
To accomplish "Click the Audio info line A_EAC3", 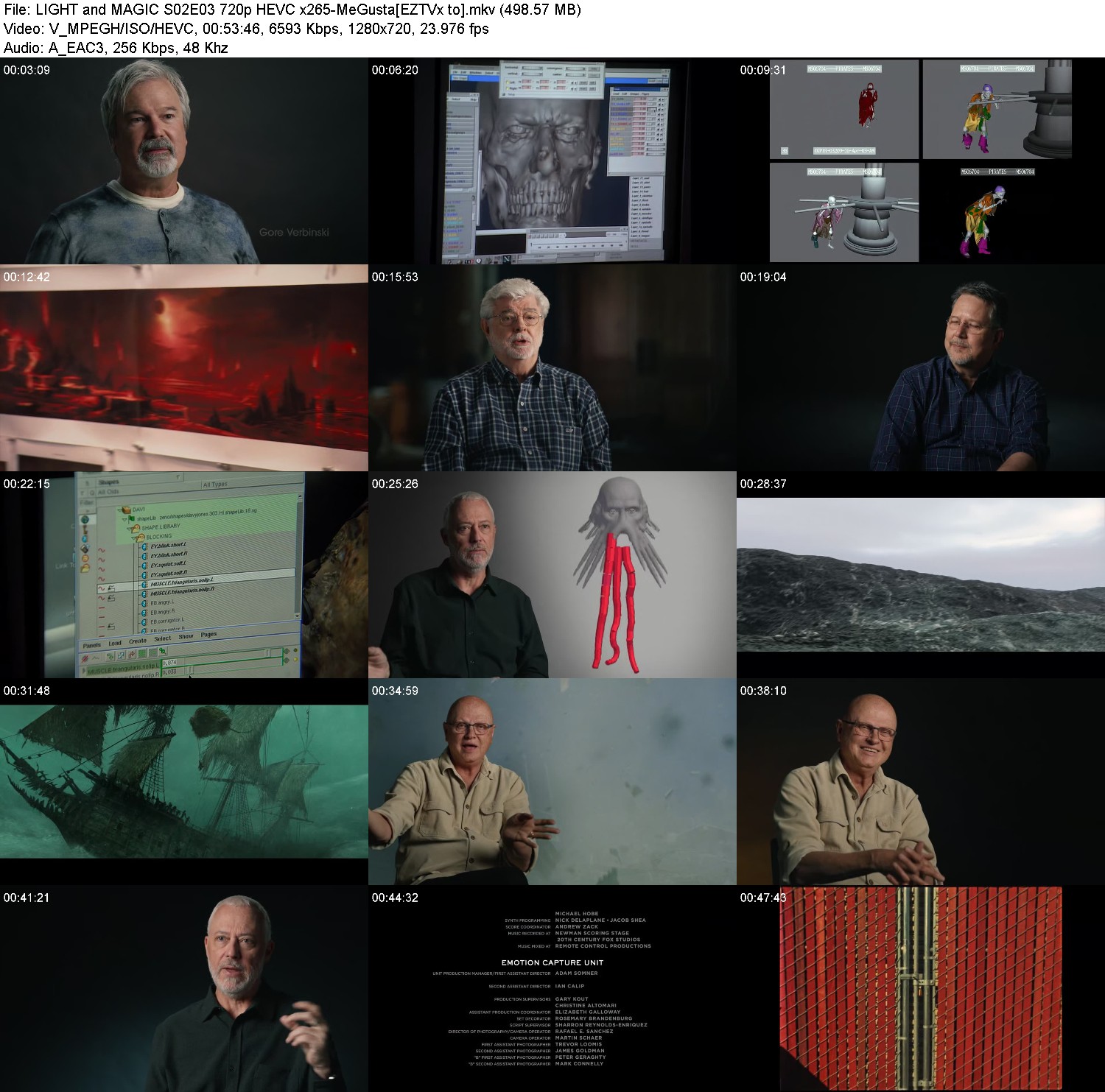I will pos(116,48).
